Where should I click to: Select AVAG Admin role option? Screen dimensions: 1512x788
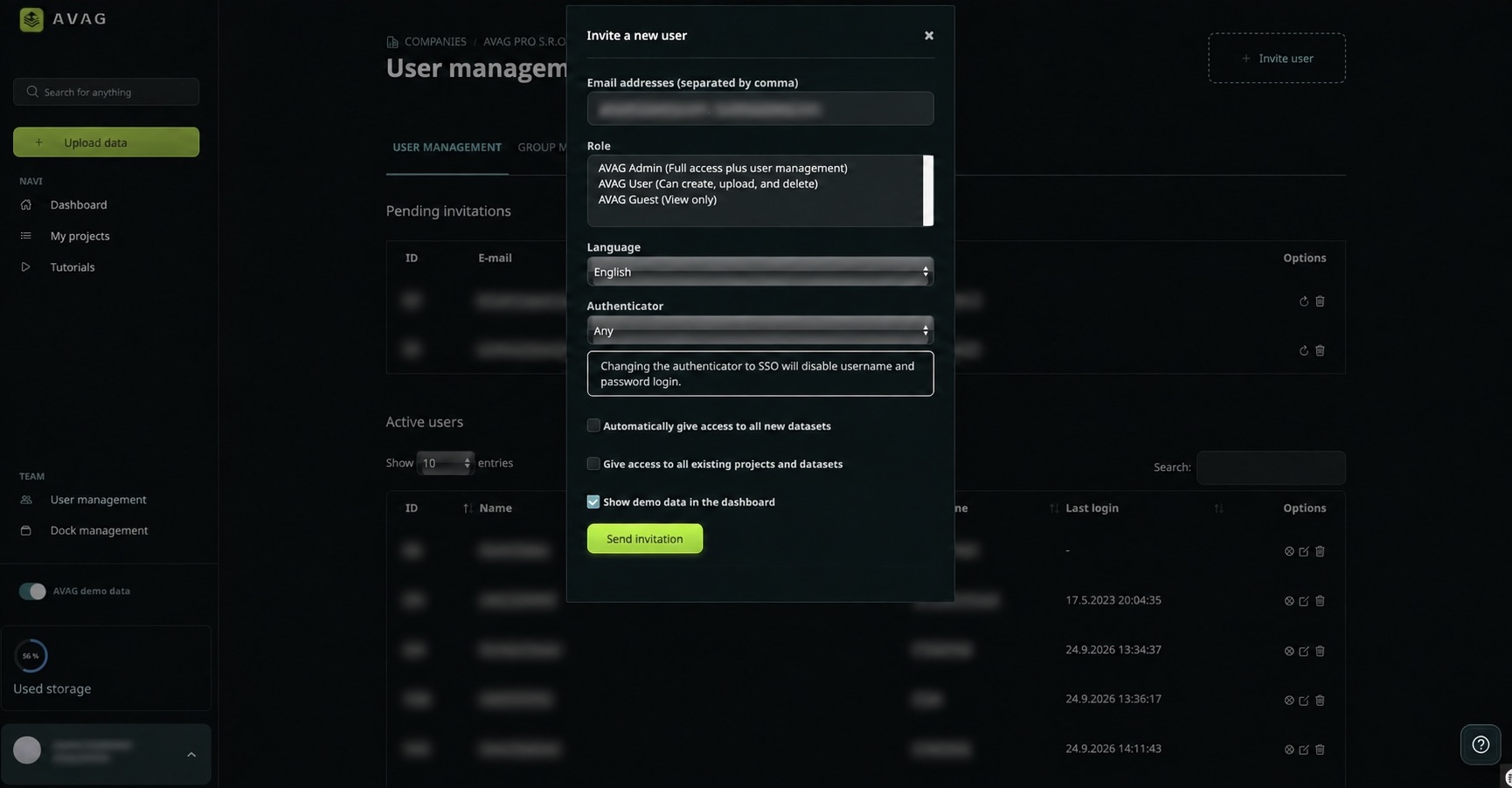click(722, 168)
